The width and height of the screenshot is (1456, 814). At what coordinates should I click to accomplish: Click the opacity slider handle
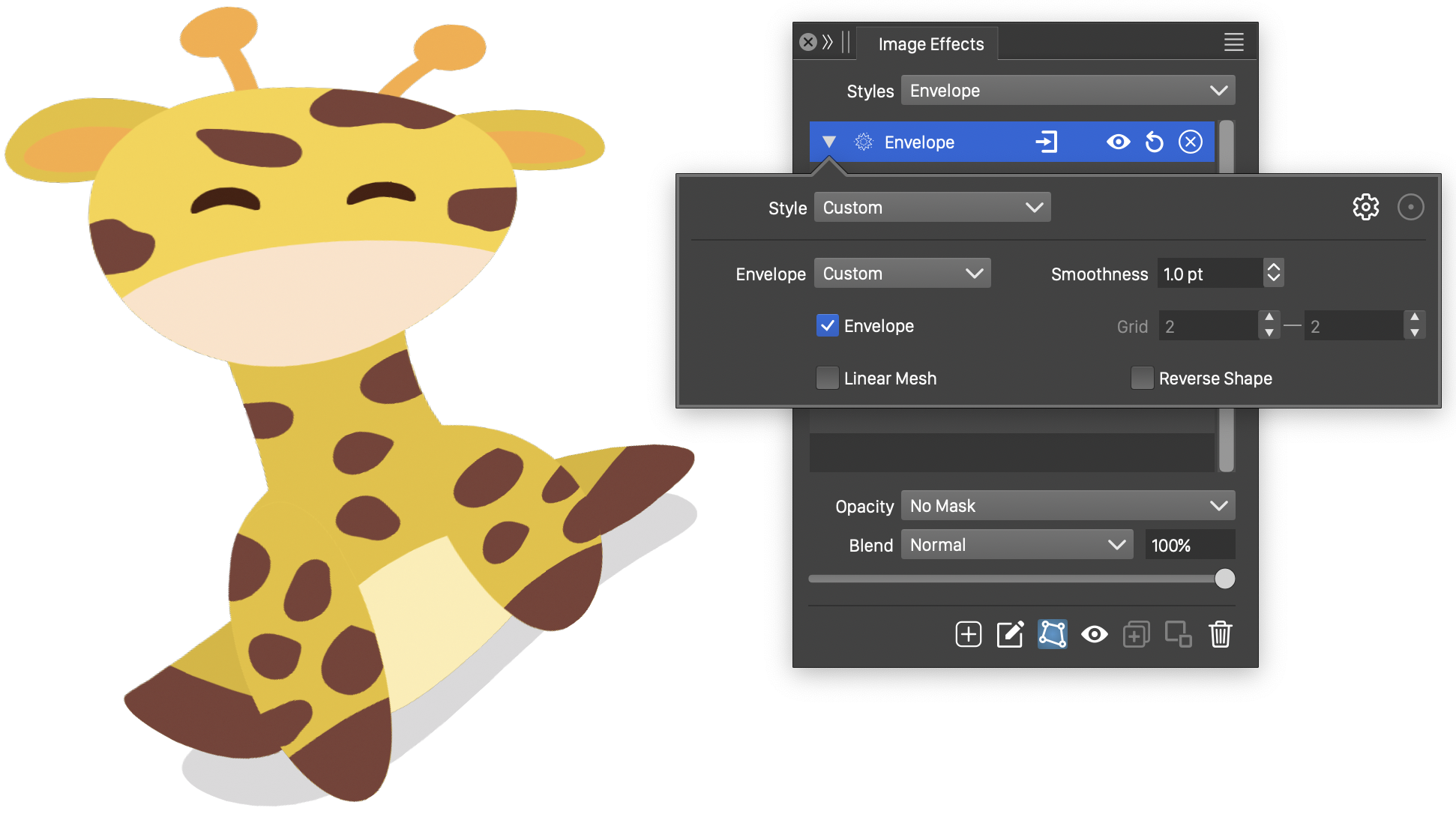[x=1224, y=579]
